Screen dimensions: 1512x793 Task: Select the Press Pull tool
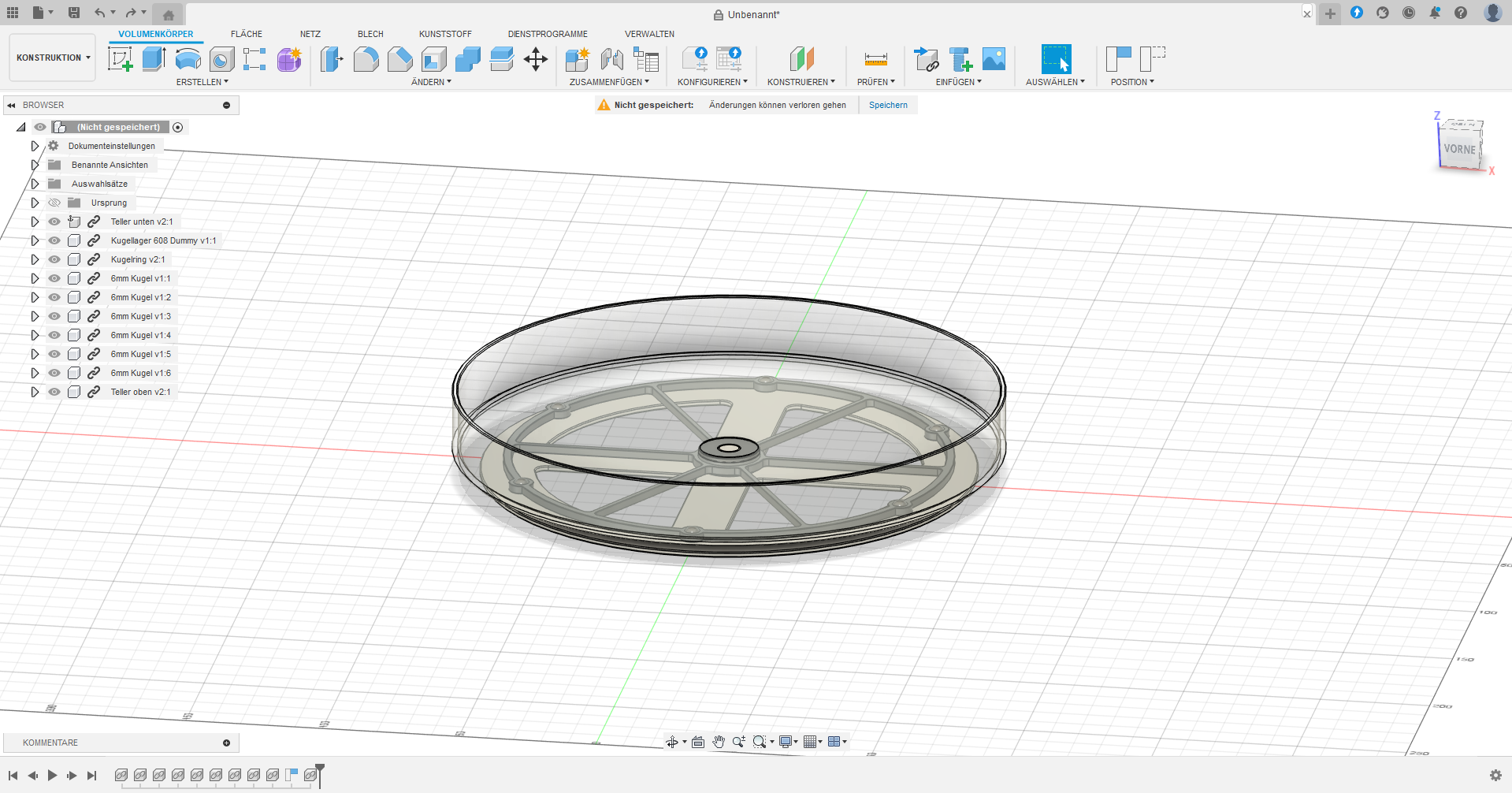tap(332, 59)
